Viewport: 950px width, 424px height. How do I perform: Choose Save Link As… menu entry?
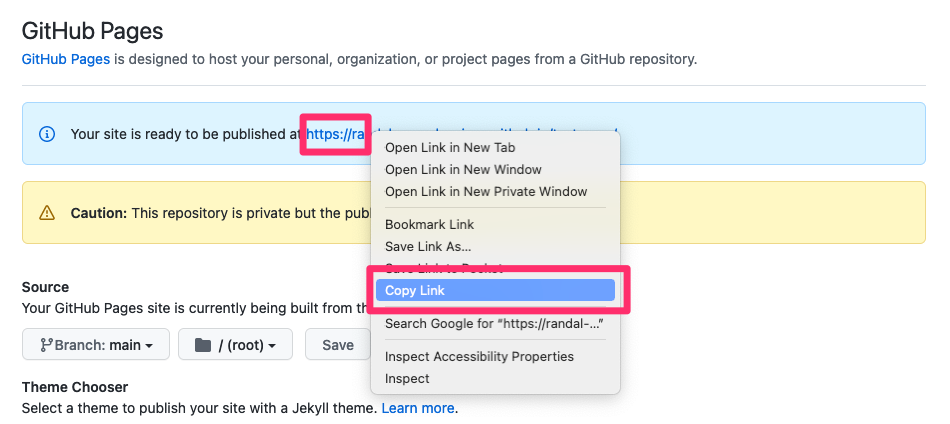tap(427, 246)
